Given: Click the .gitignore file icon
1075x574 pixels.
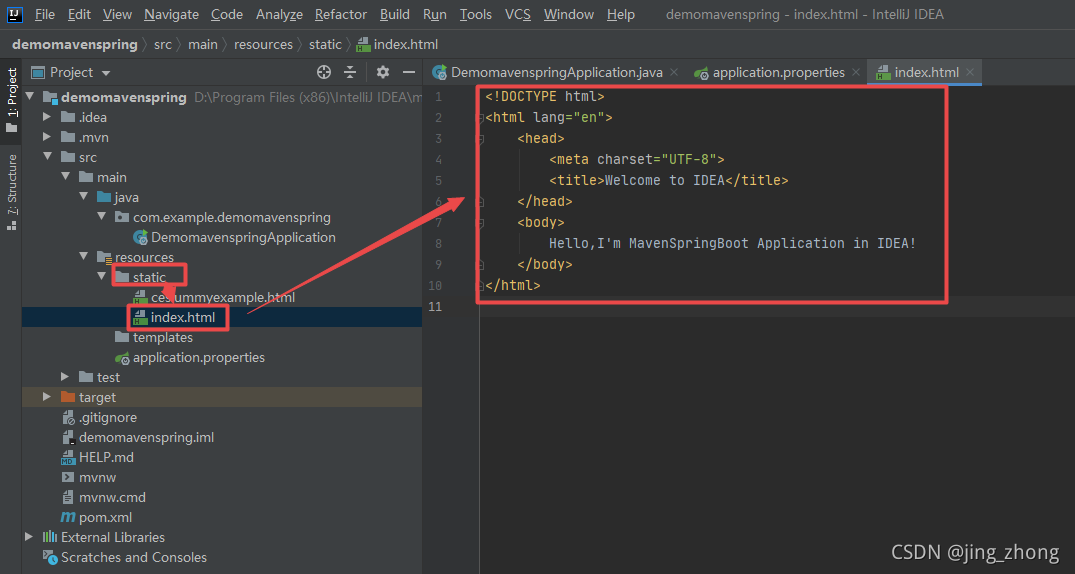Looking at the screenshot, I should pos(68,417).
